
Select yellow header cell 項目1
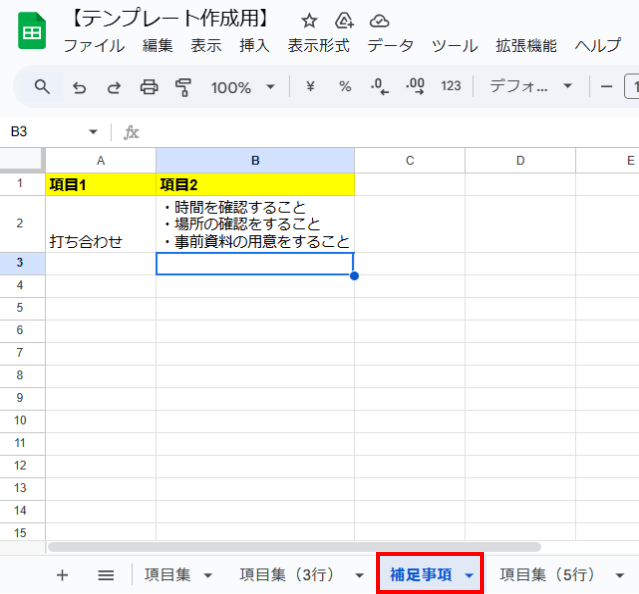click(100, 184)
